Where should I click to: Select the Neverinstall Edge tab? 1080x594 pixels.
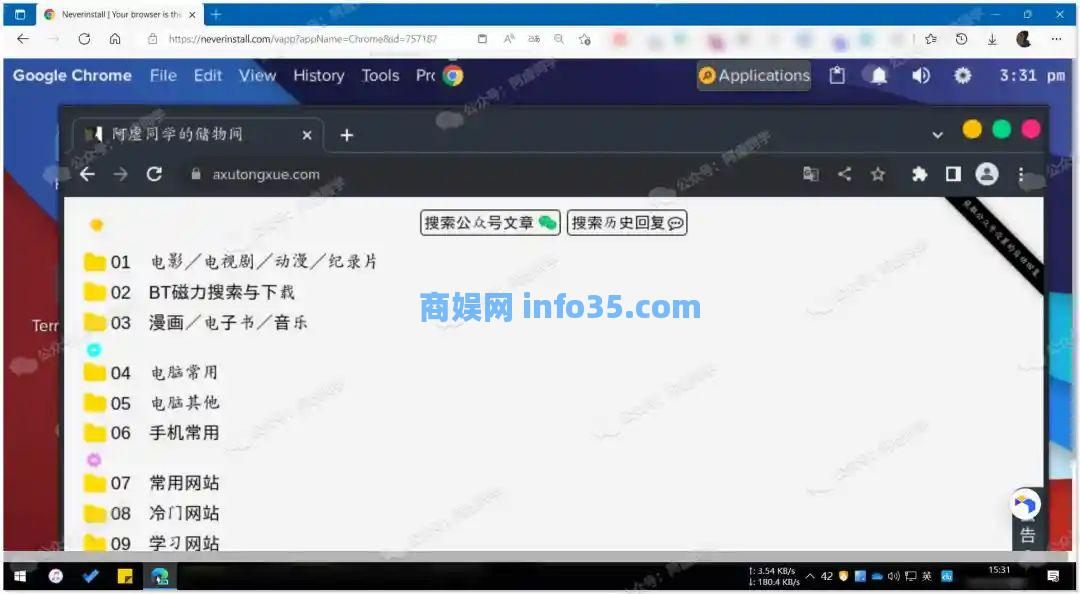pos(119,14)
